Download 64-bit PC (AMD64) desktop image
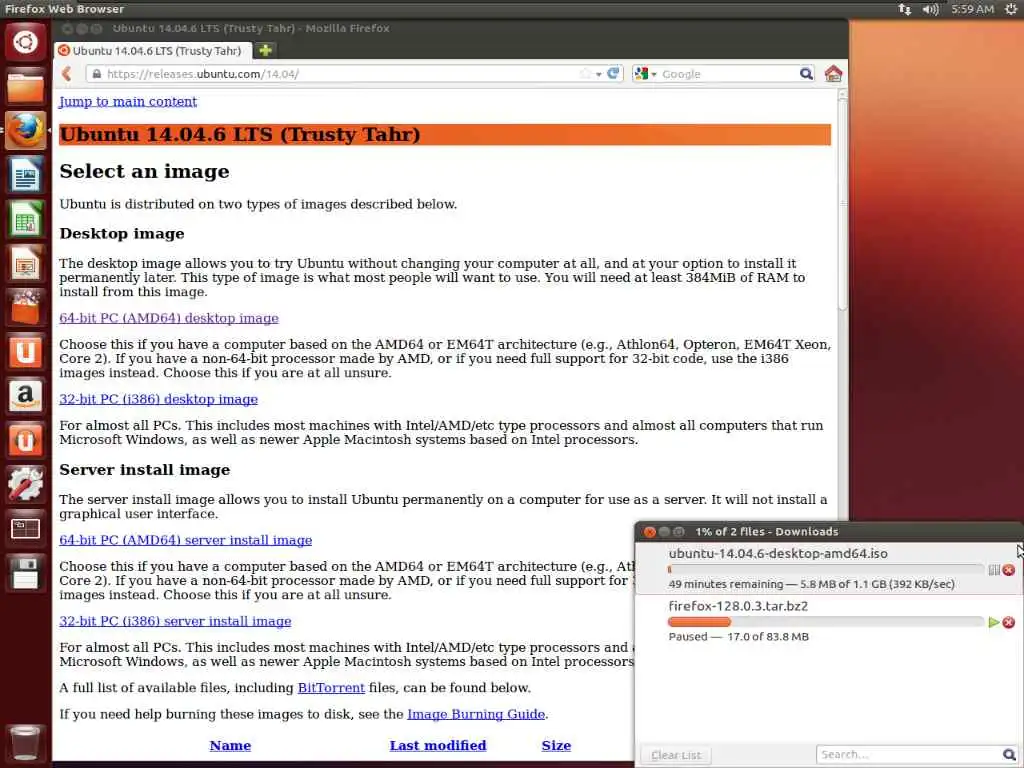 tap(169, 318)
